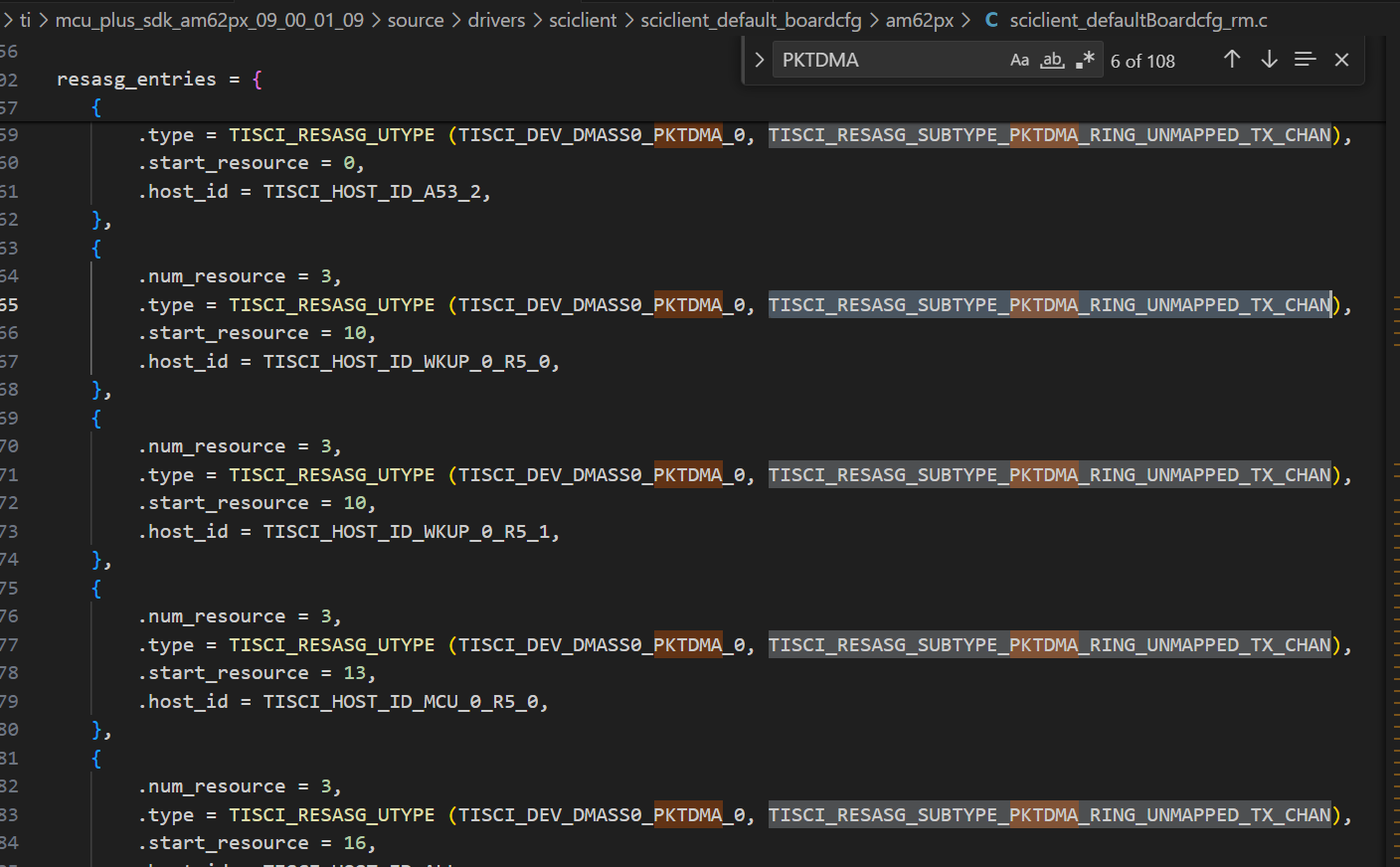Open the mcu_plus_sdk_am62px_09_00_01_09 breadcrumb dropdown

click(x=210, y=19)
